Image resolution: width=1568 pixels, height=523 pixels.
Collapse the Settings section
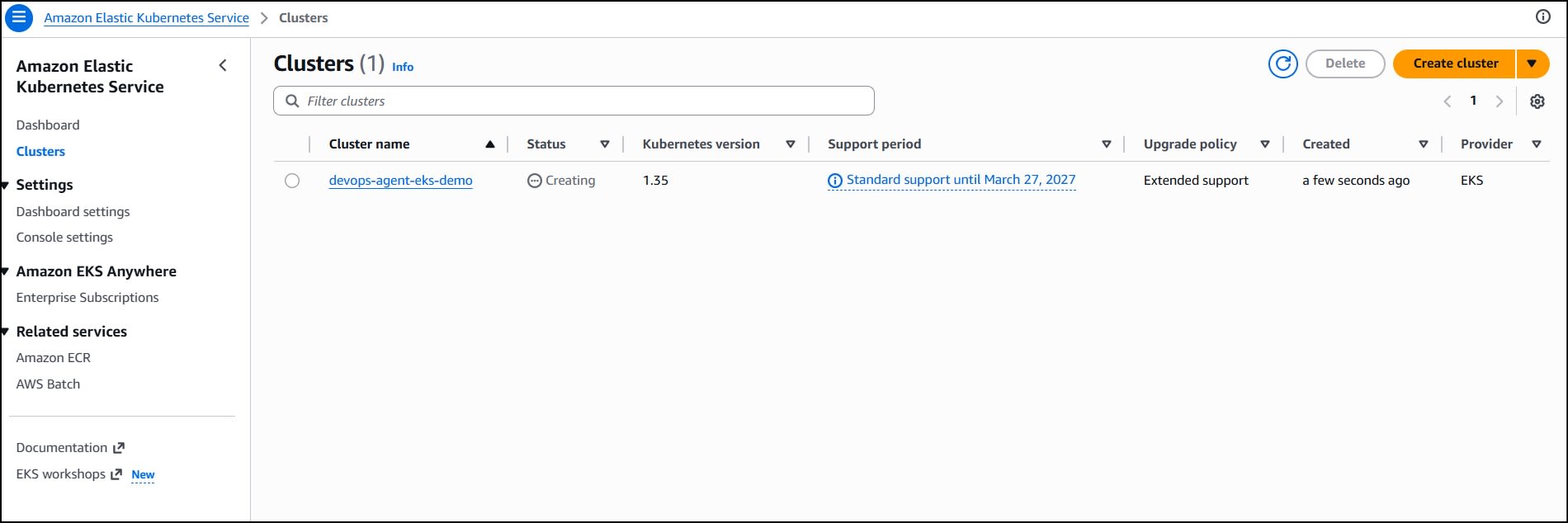tap(6, 185)
